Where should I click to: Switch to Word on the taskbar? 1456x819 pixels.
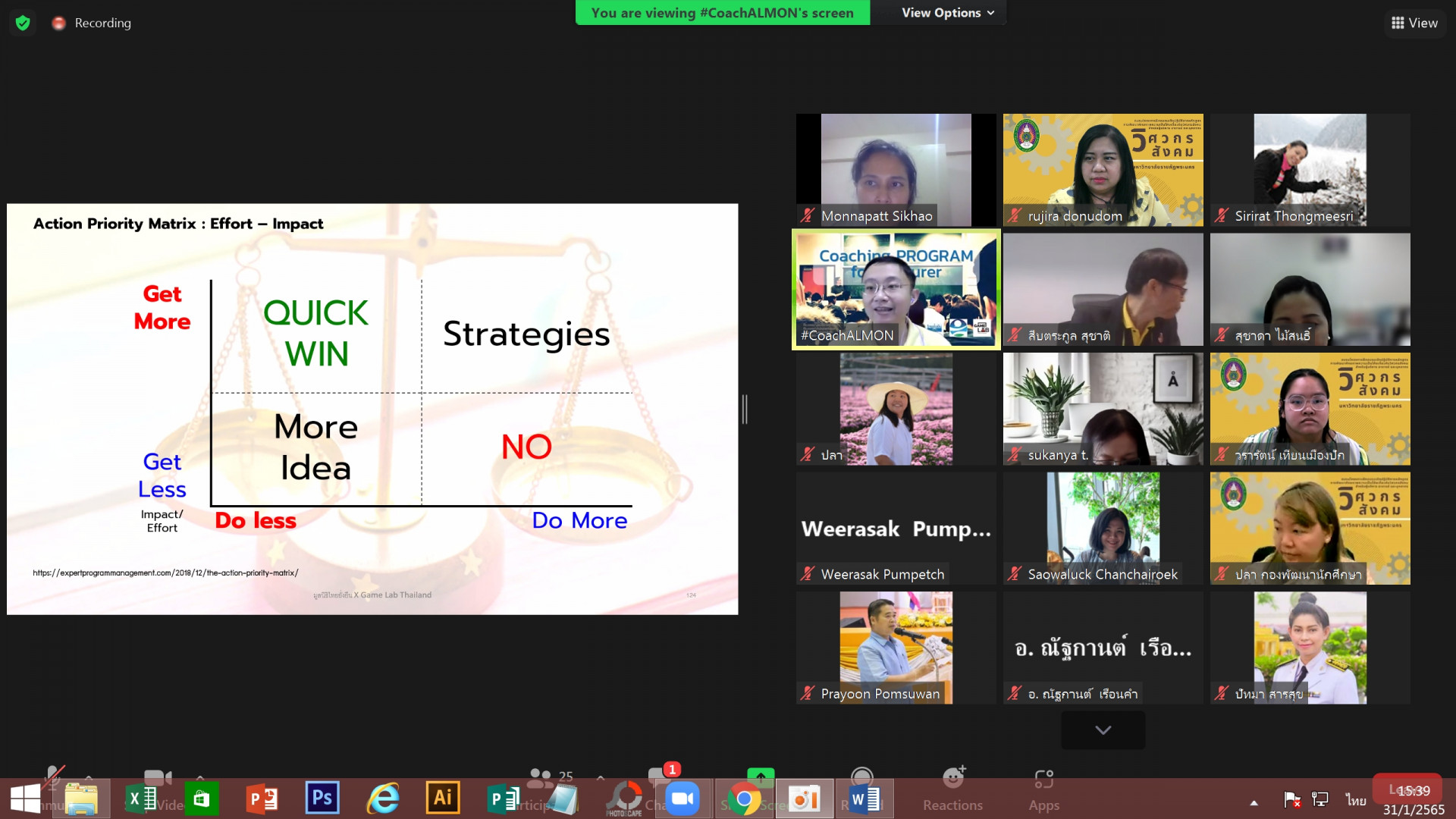(864, 799)
